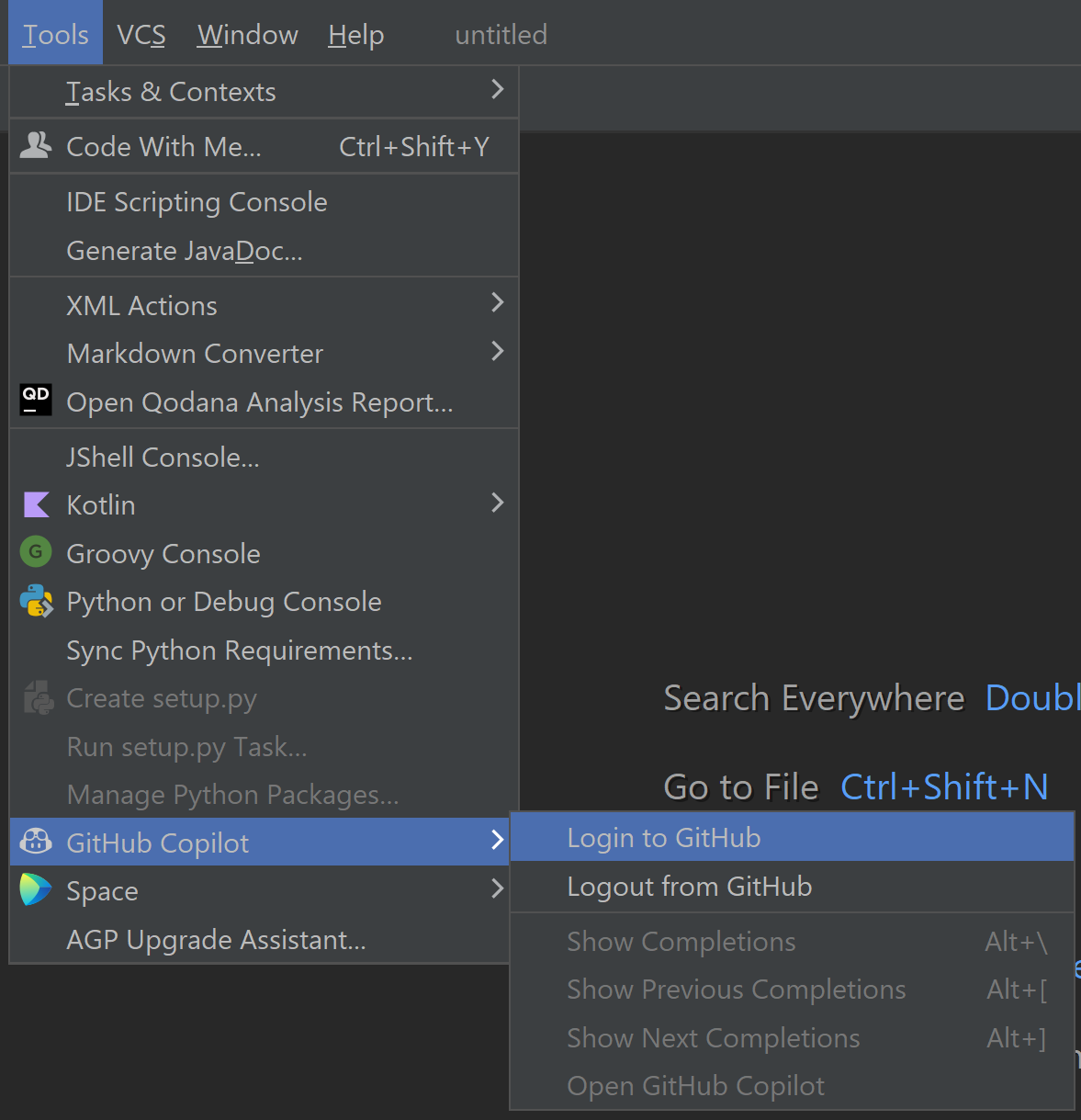The width and height of the screenshot is (1081, 1120).
Task: Choose Logout from GitHub
Action: point(792,887)
